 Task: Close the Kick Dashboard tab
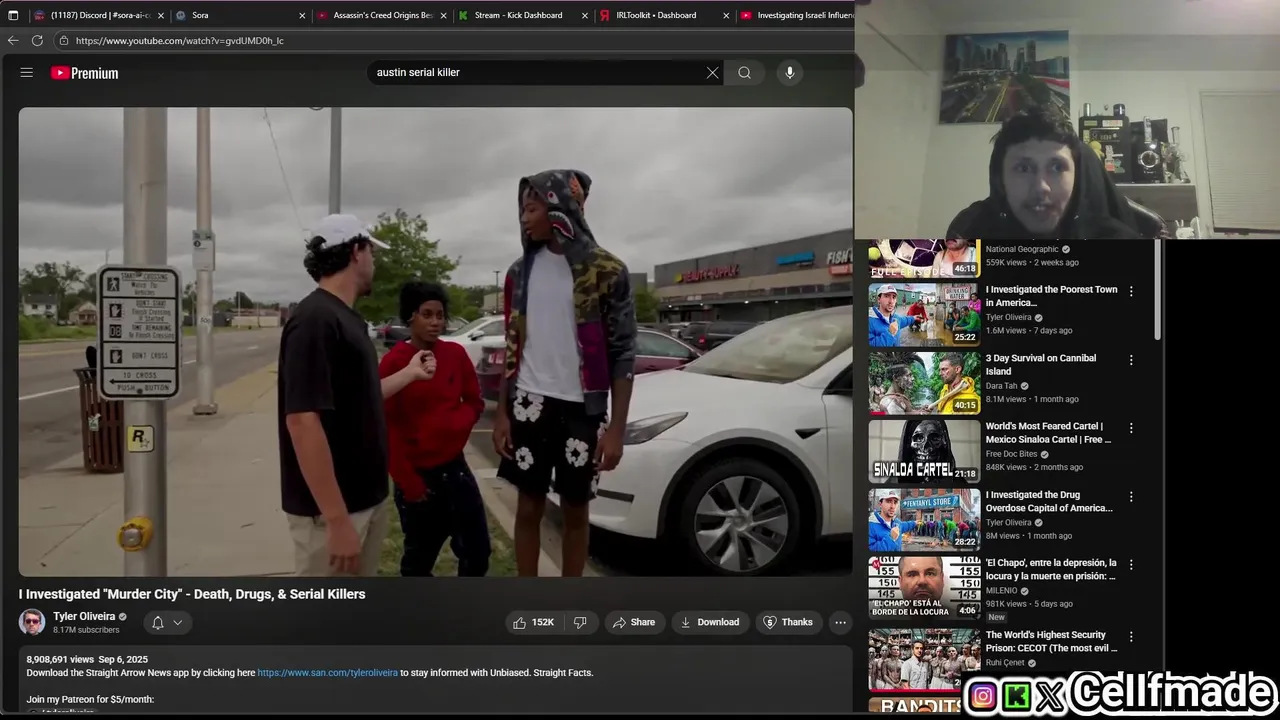pyautogui.click(x=585, y=15)
